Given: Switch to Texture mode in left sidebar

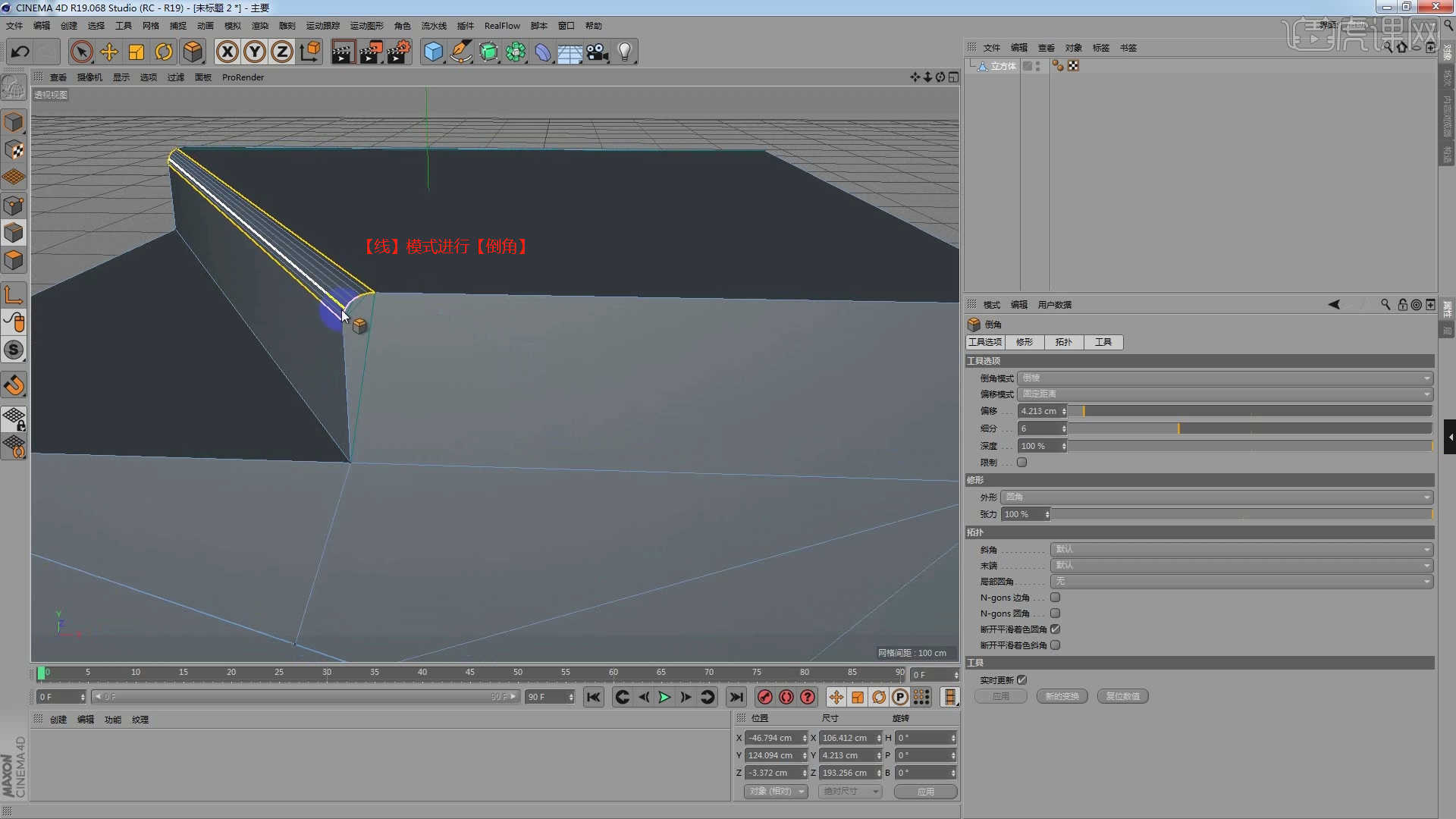Looking at the screenshot, I should point(14,150).
